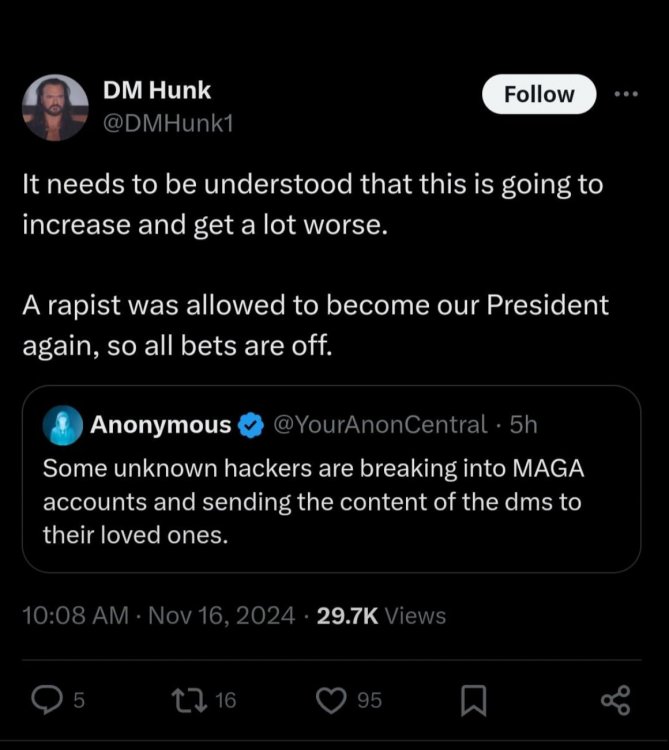Share the post via share icon

point(616,700)
